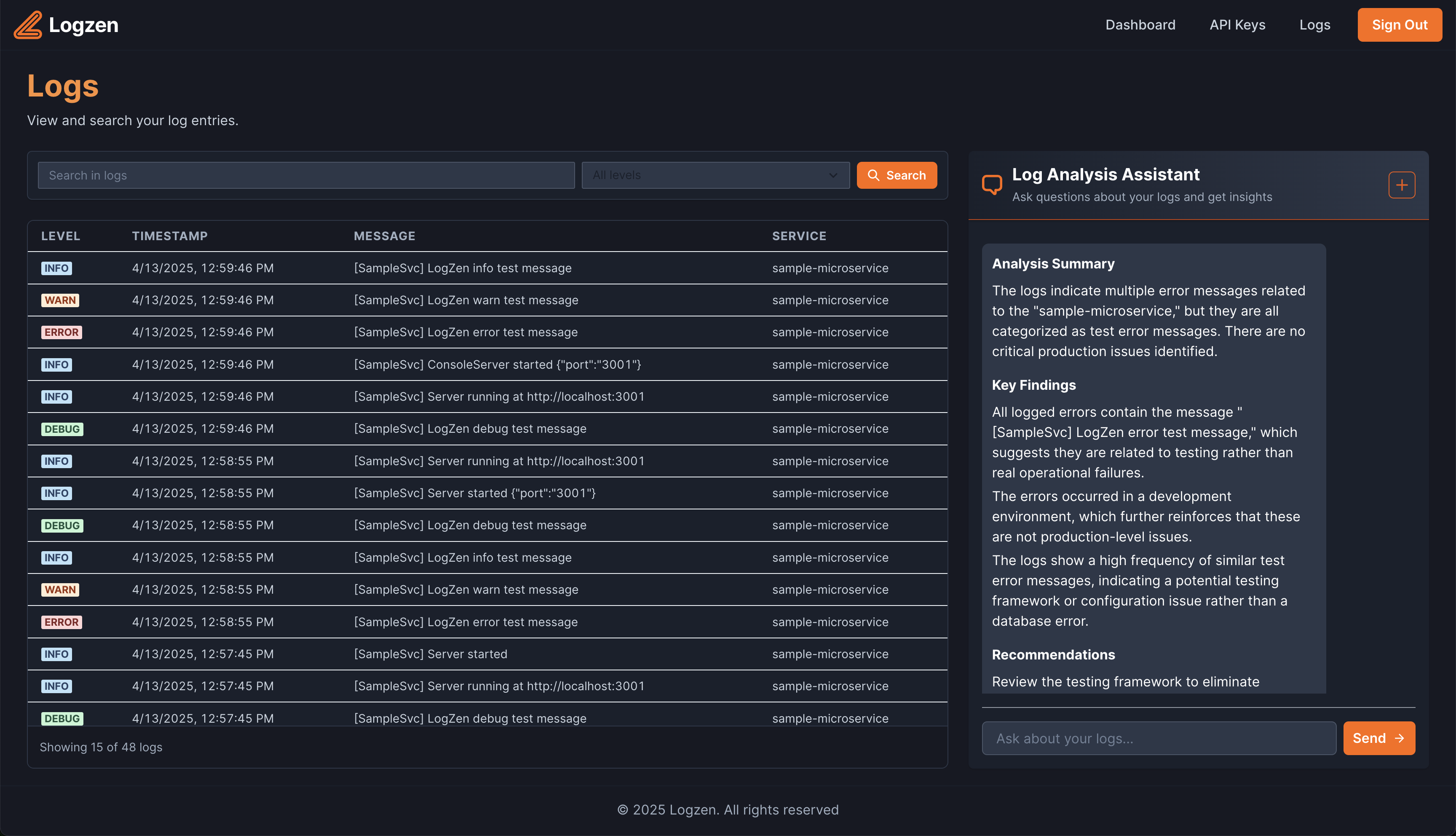
Task: Click the first DEBUG level badge
Action: tap(62, 429)
